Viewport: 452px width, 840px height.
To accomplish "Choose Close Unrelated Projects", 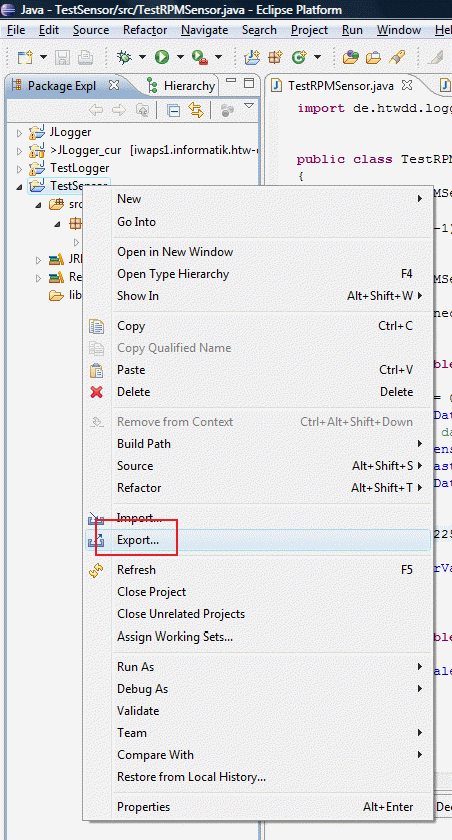I will point(259,614).
